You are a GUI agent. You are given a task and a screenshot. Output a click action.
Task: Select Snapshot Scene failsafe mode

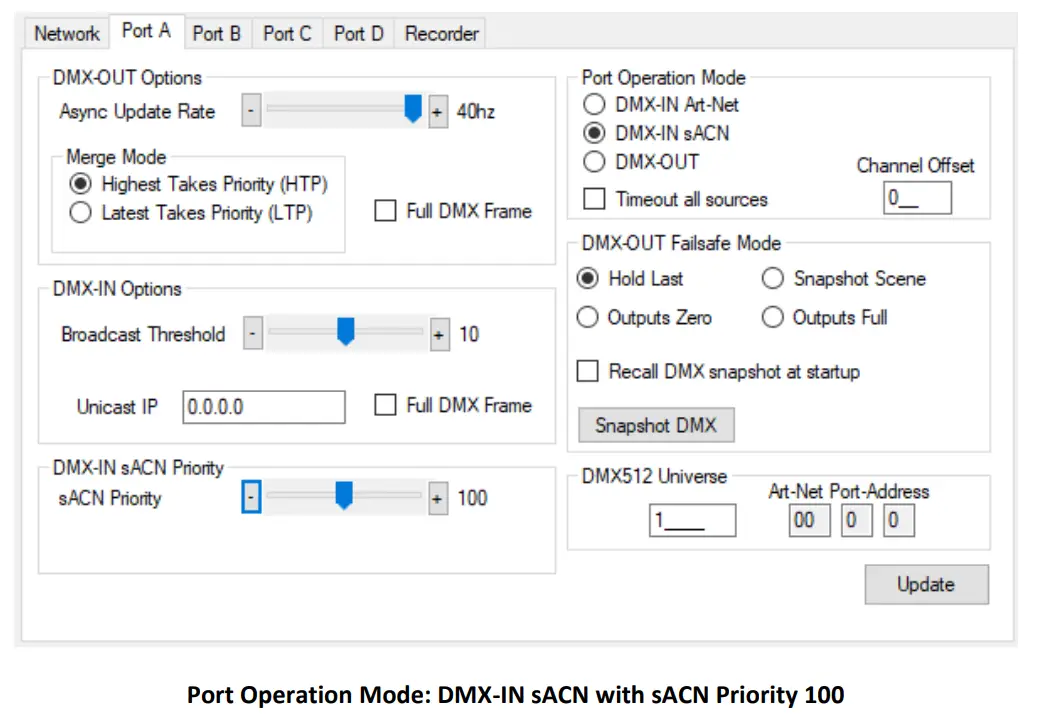pos(773,279)
